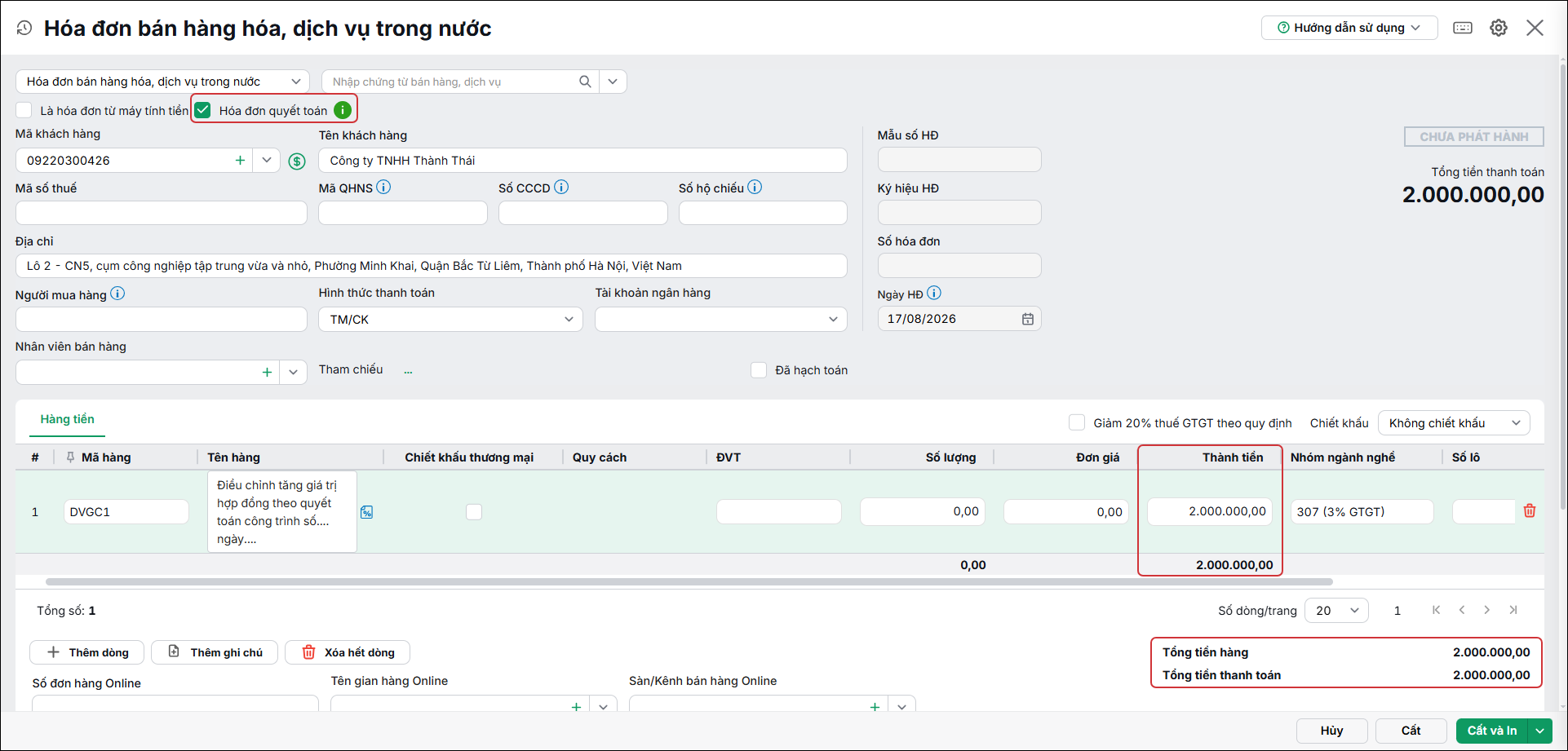Open the calendar picker for Ngày HĐ
1568x751 pixels.
pos(1028,319)
